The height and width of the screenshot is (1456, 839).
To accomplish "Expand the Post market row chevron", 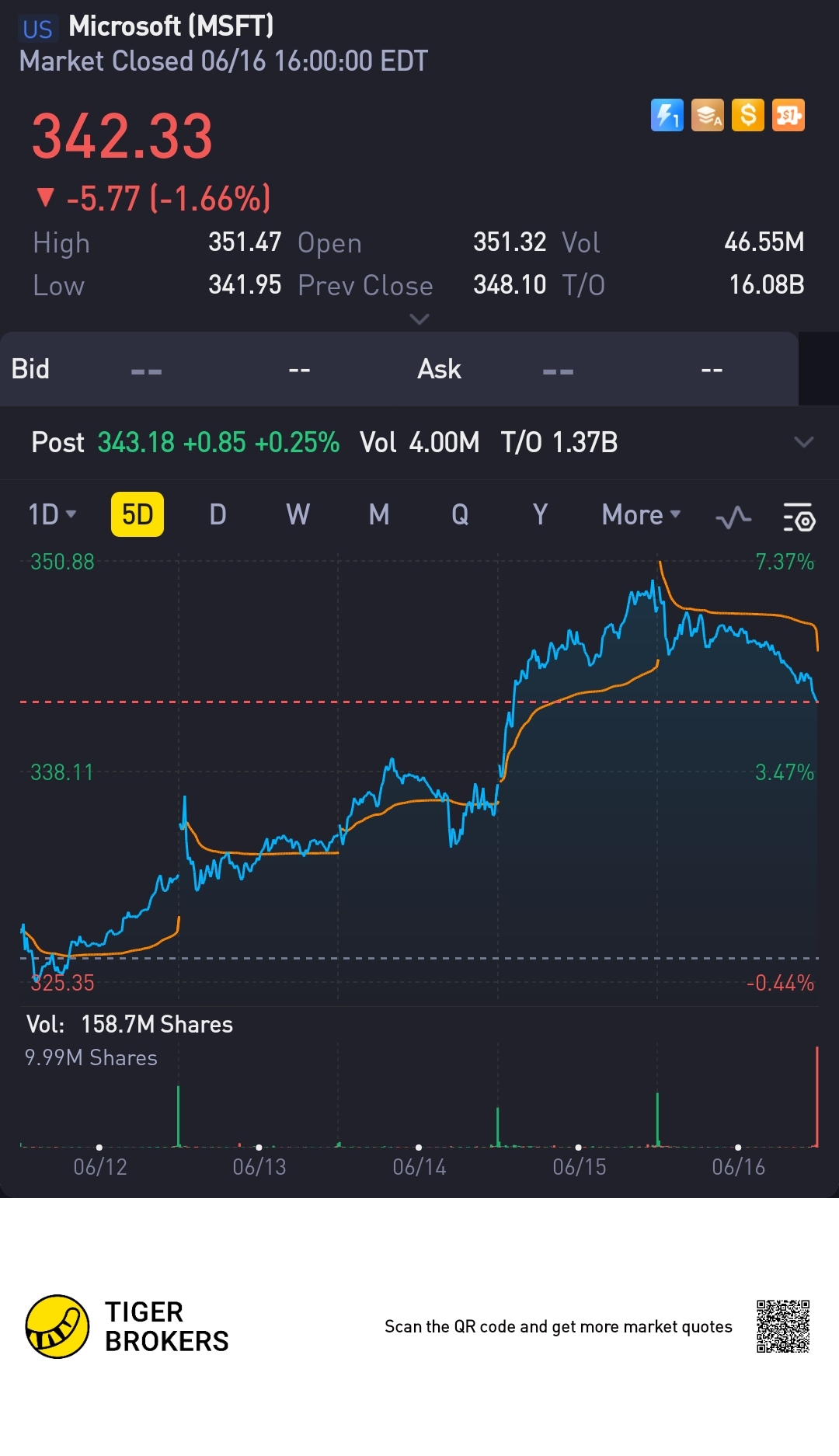I will 804,442.
